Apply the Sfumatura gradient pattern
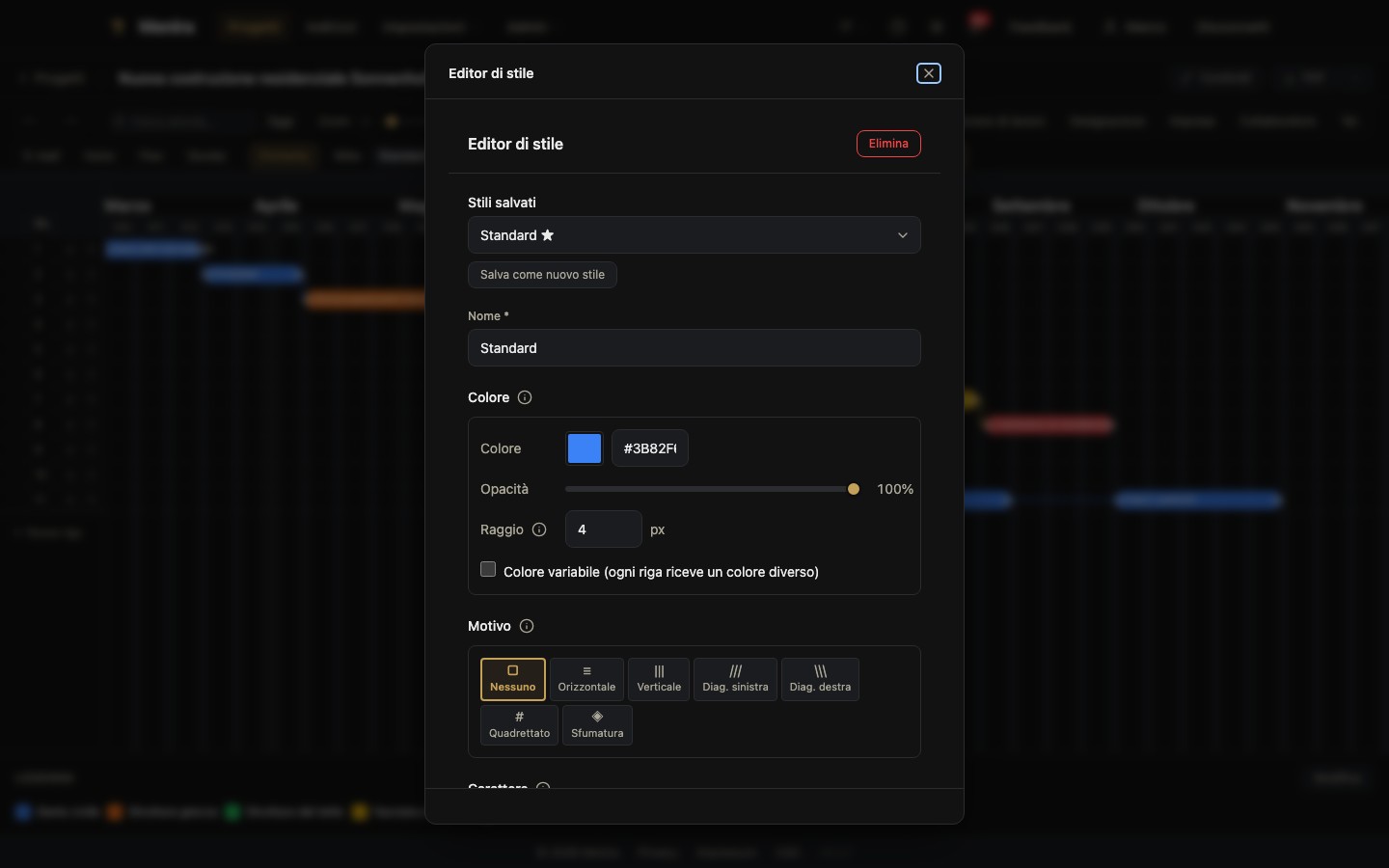 coord(597,725)
